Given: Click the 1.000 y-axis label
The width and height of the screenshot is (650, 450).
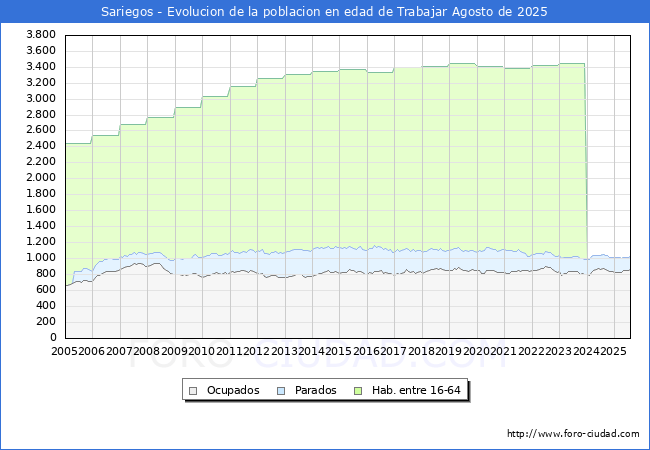Looking at the screenshot, I should [x=40, y=257].
